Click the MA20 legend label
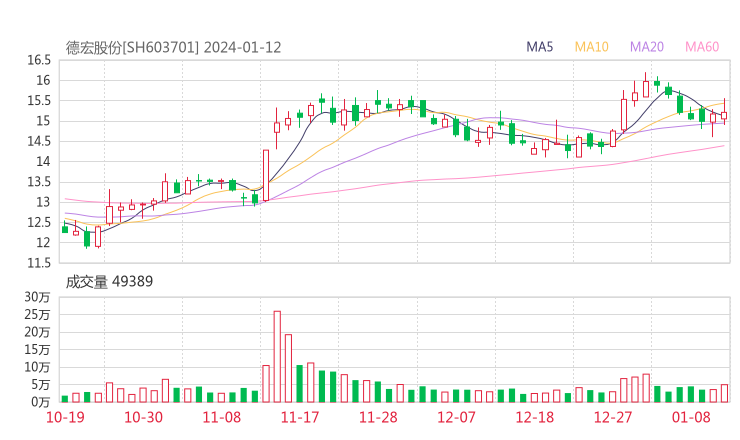 [x=647, y=47]
